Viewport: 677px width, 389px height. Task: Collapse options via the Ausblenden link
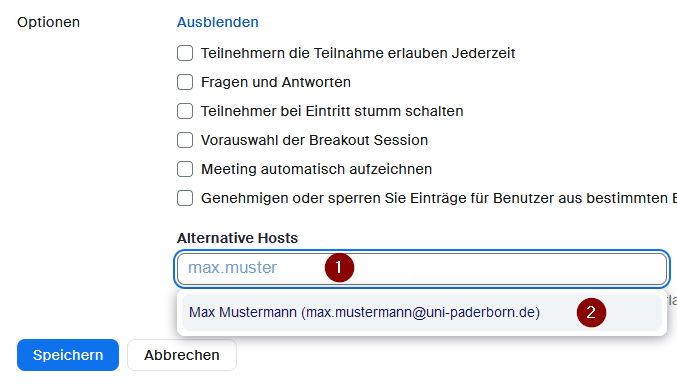point(218,22)
